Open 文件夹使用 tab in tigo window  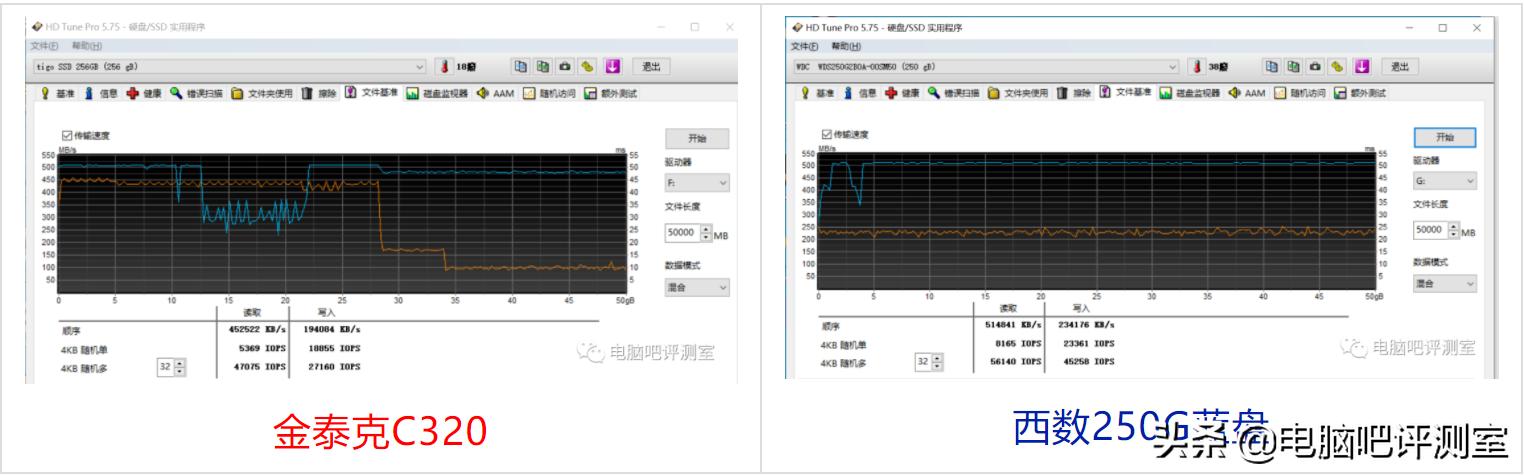click(263, 93)
